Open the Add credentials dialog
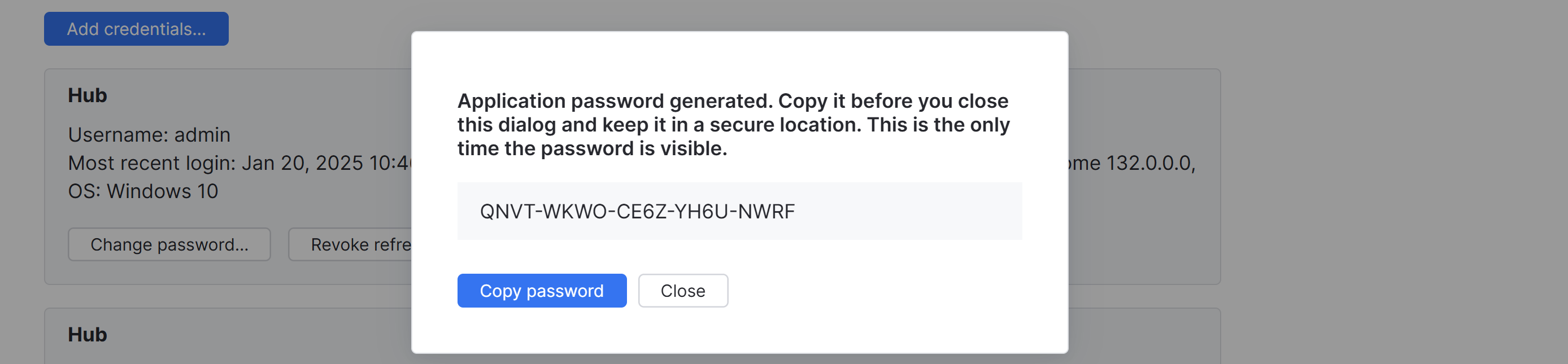This screenshot has height=364, width=1568. (x=136, y=28)
